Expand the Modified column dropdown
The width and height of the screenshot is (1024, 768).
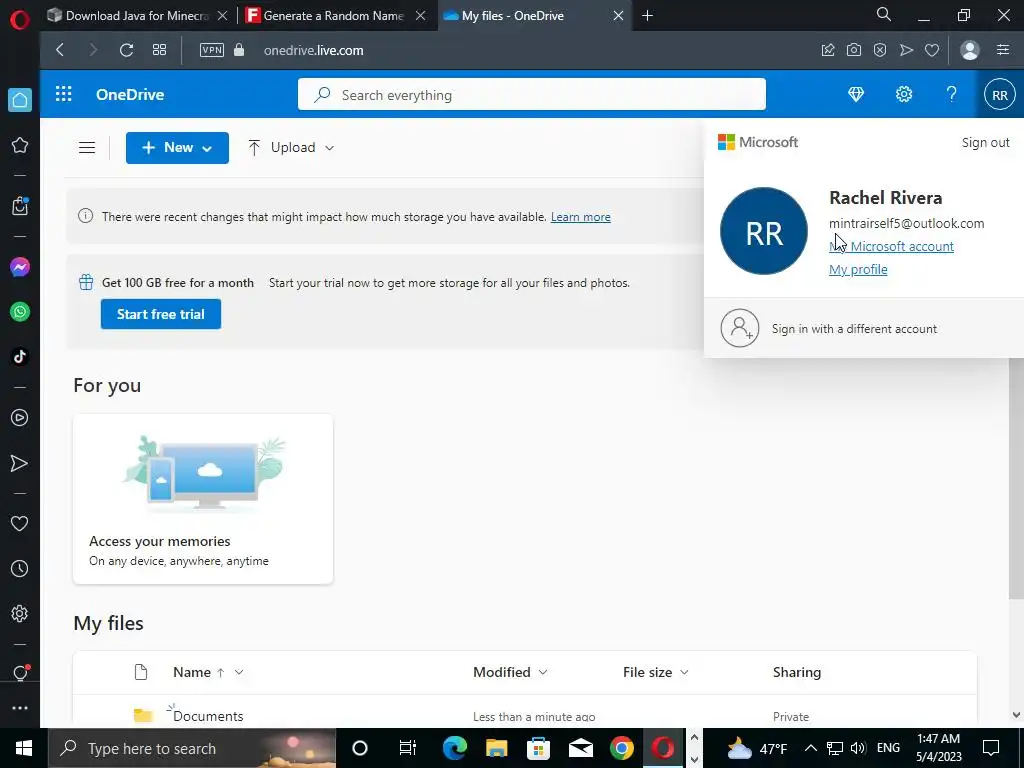click(x=543, y=673)
